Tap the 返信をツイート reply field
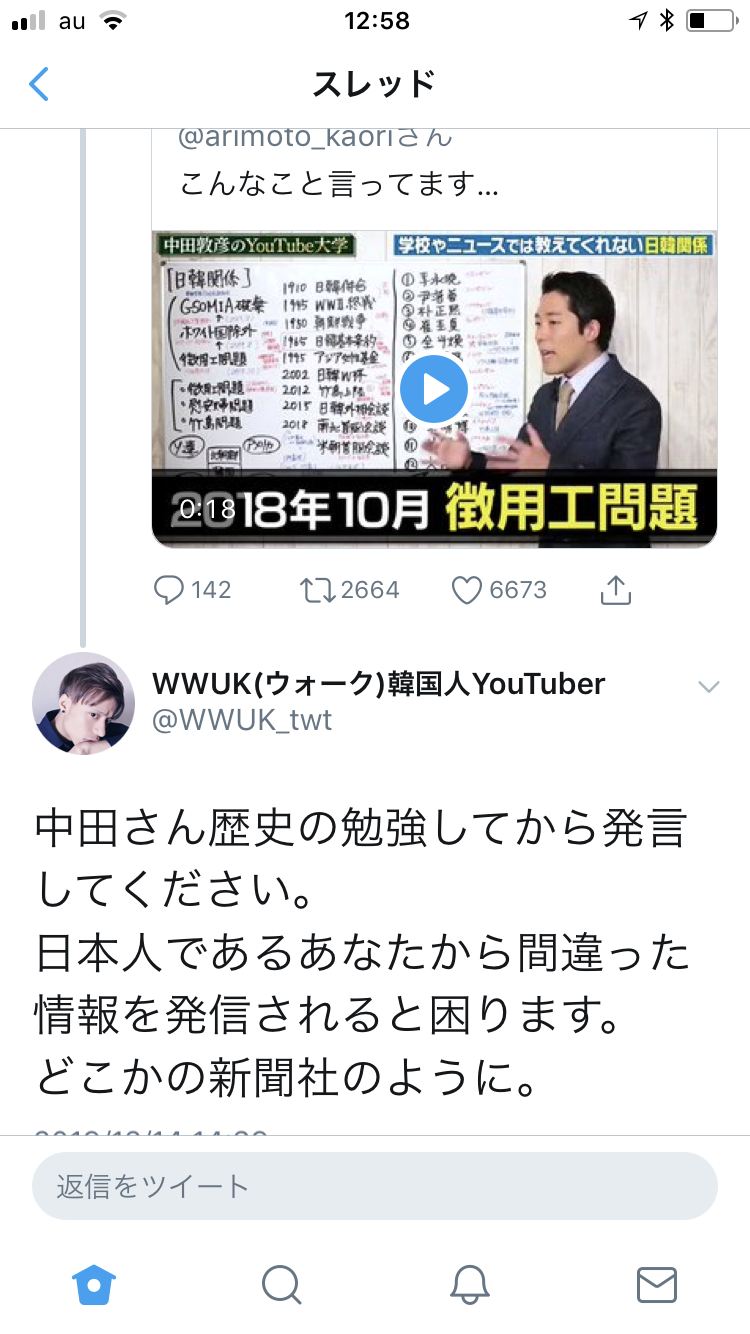 375,1186
